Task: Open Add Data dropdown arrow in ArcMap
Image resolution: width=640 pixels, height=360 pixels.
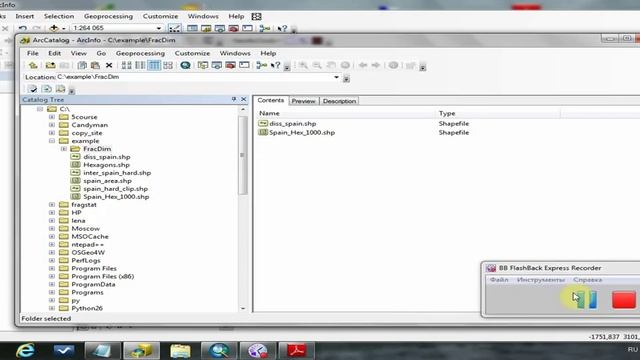Action: coord(64,29)
